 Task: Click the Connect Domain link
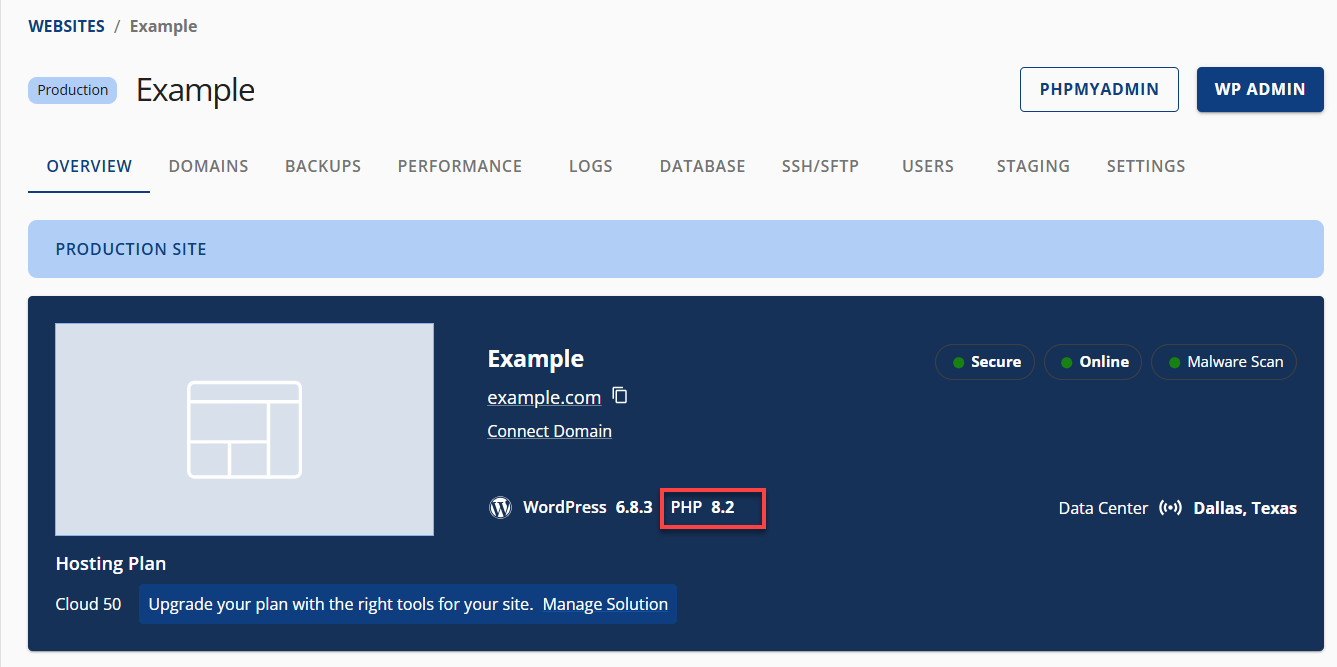[x=549, y=430]
